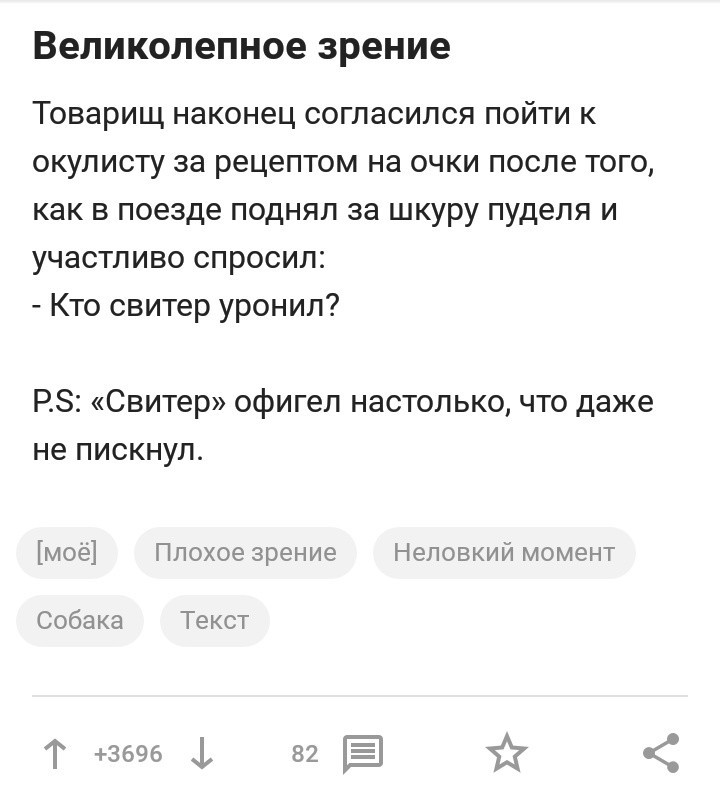Save the post with the star icon
This screenshot has width=720, height=806.
tap(507, 753)
